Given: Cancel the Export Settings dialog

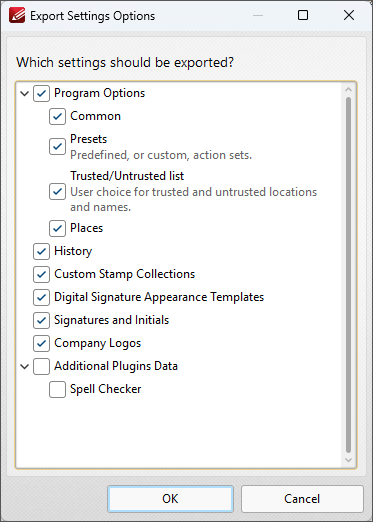Looking at the screenshot, I should 302,499.
